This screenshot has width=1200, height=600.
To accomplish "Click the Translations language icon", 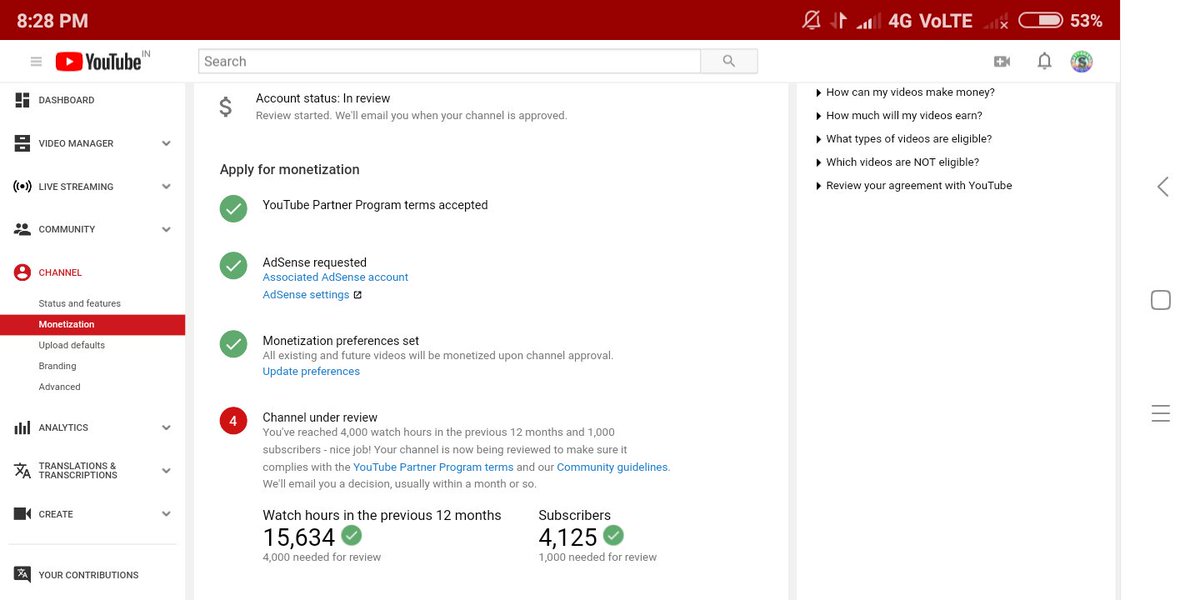I will pyautogui.click(x=22, y=471).
